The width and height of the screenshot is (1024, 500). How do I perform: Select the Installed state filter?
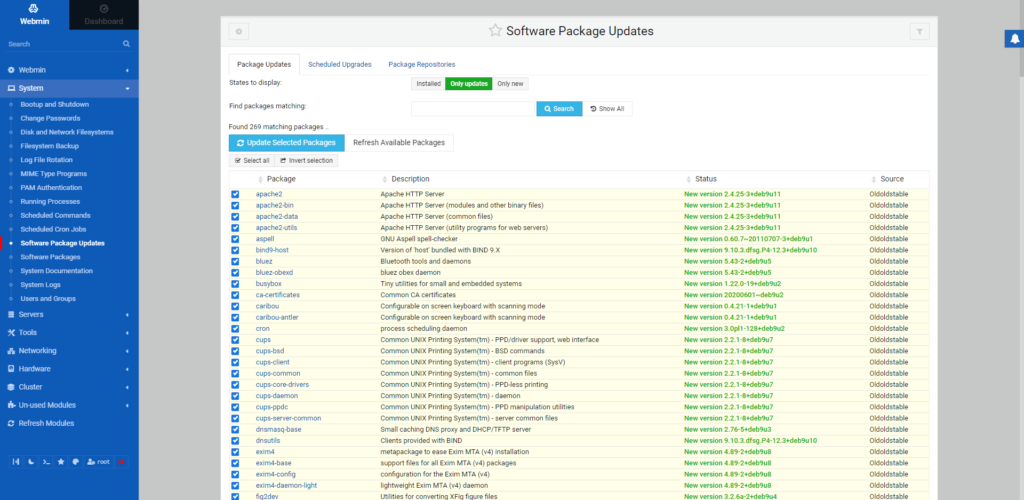click(428, 84)
